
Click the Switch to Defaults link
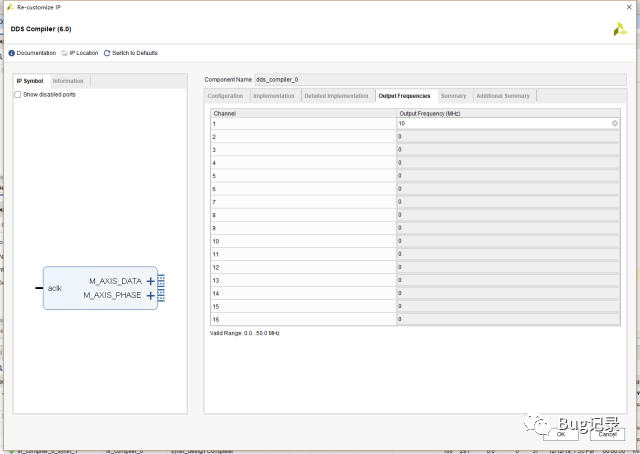point(135,53)
